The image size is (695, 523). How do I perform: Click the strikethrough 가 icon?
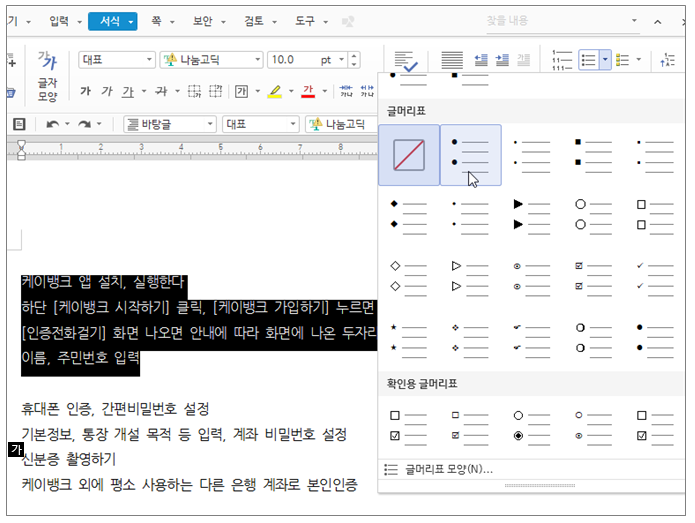pos(160,91)
